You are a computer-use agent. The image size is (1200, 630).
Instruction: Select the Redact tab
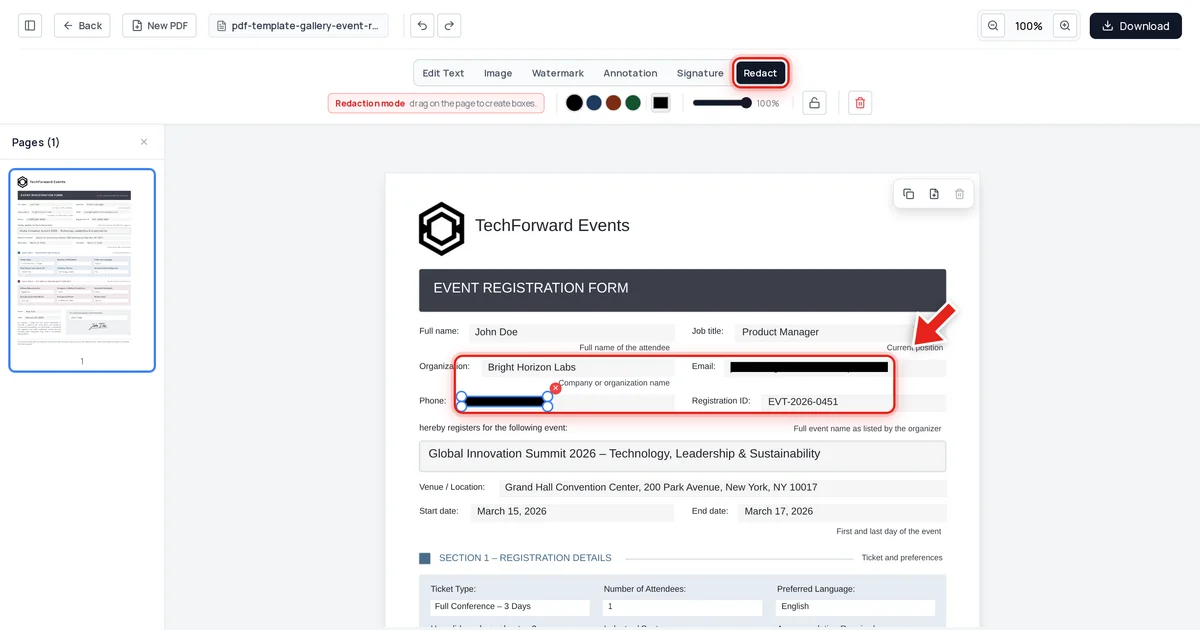click(760, 73)
